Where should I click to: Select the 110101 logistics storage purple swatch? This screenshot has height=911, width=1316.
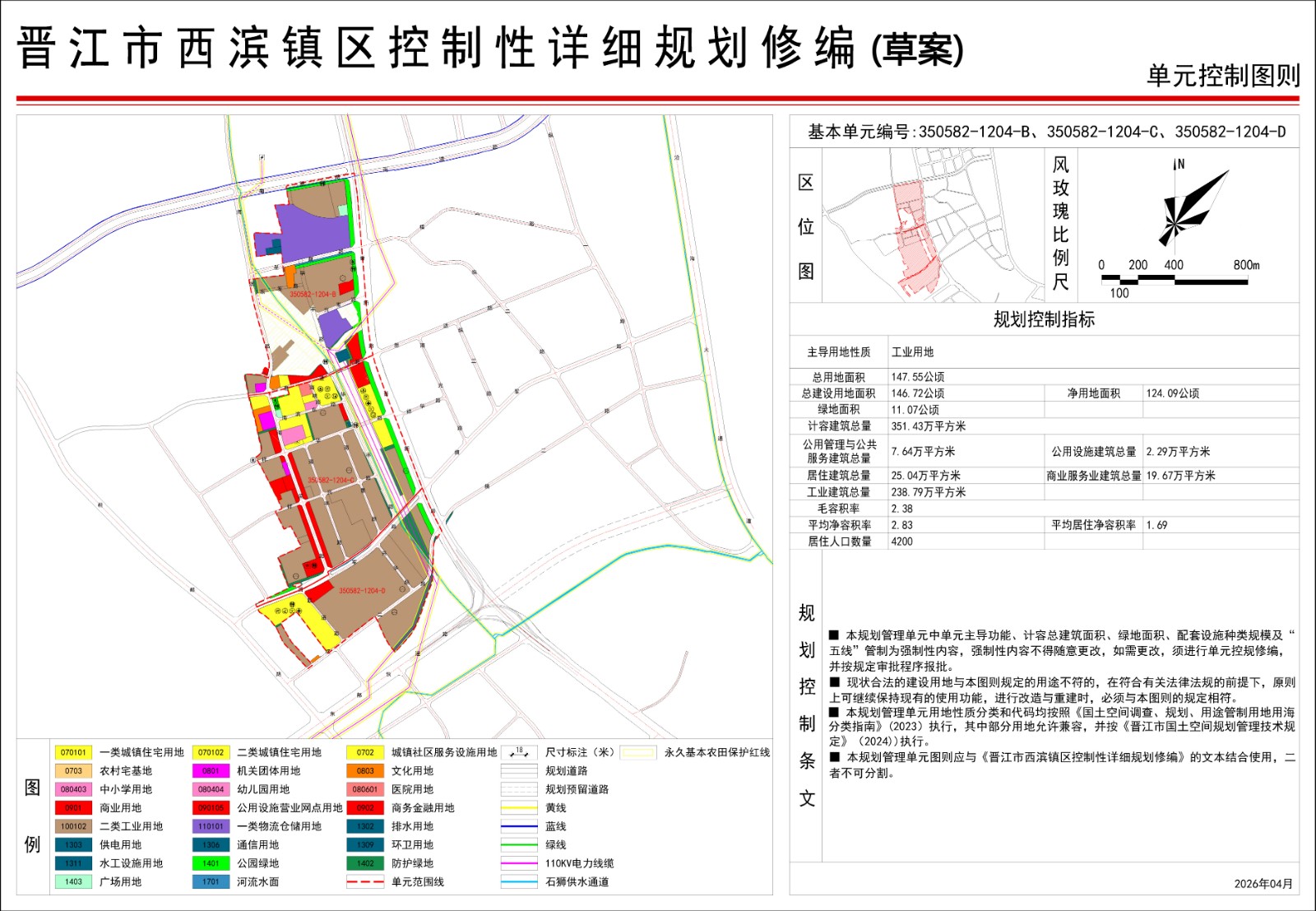211,826
